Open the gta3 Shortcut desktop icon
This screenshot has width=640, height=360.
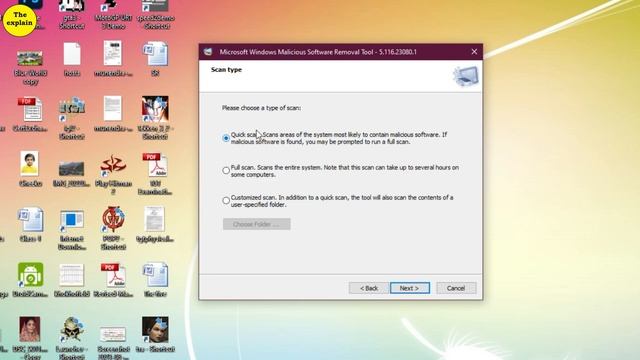(72, 15)
